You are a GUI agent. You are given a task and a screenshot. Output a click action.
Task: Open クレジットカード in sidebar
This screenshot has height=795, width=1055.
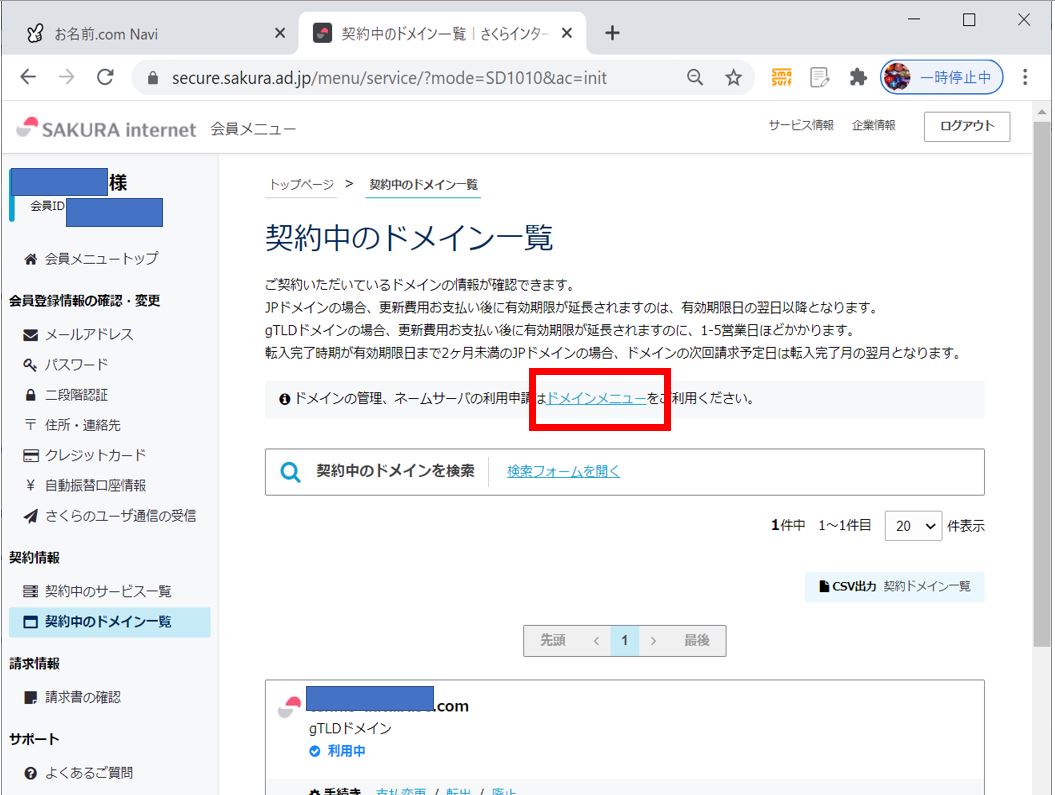[x=96, y=455]
